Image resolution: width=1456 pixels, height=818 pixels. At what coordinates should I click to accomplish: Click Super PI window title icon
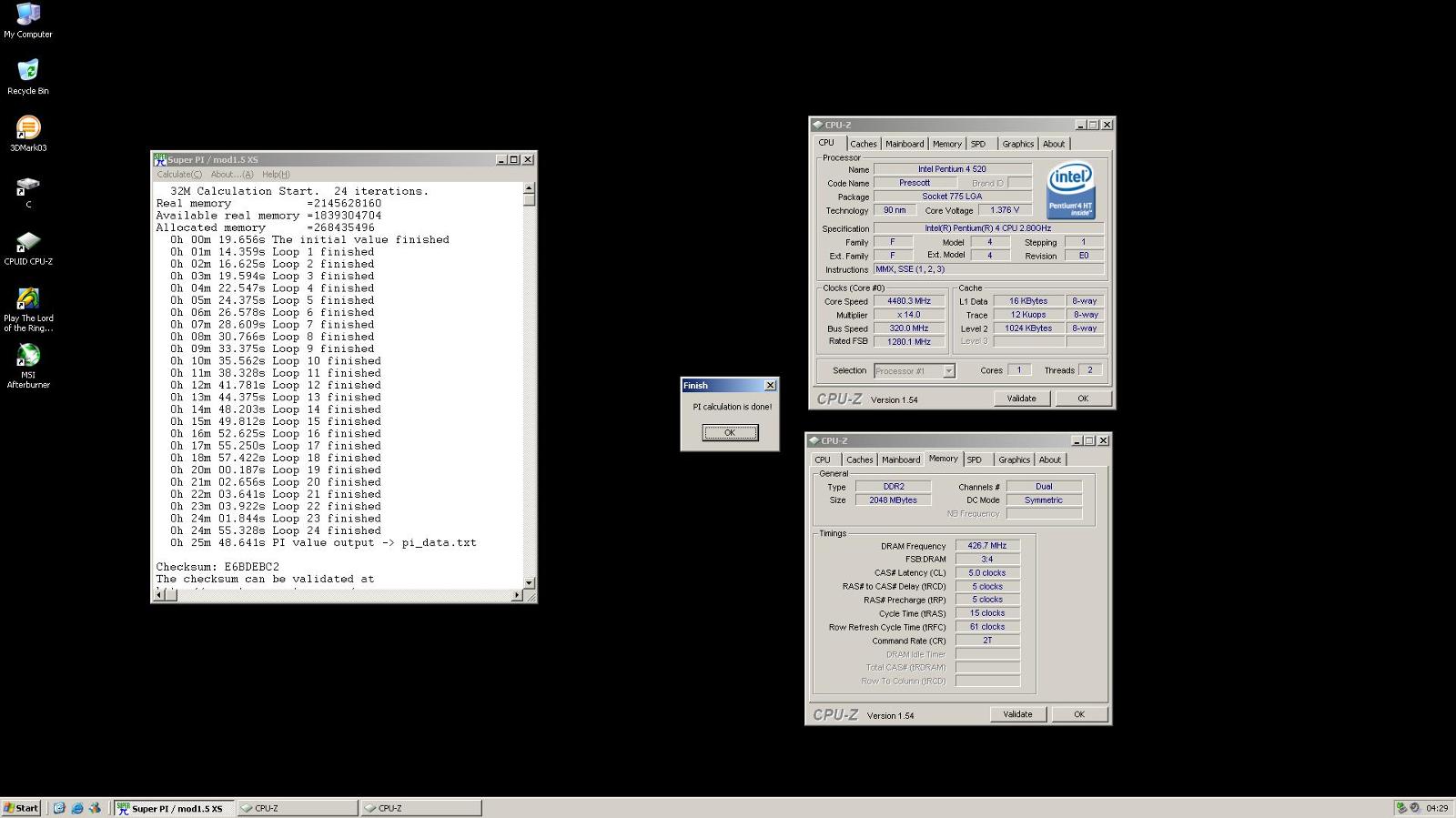160,159
